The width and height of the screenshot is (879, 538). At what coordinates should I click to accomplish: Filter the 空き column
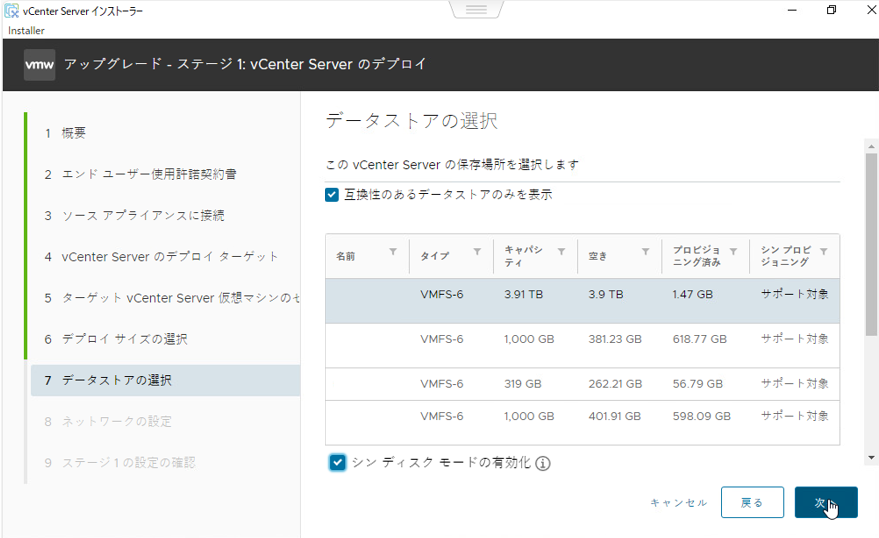645,251
